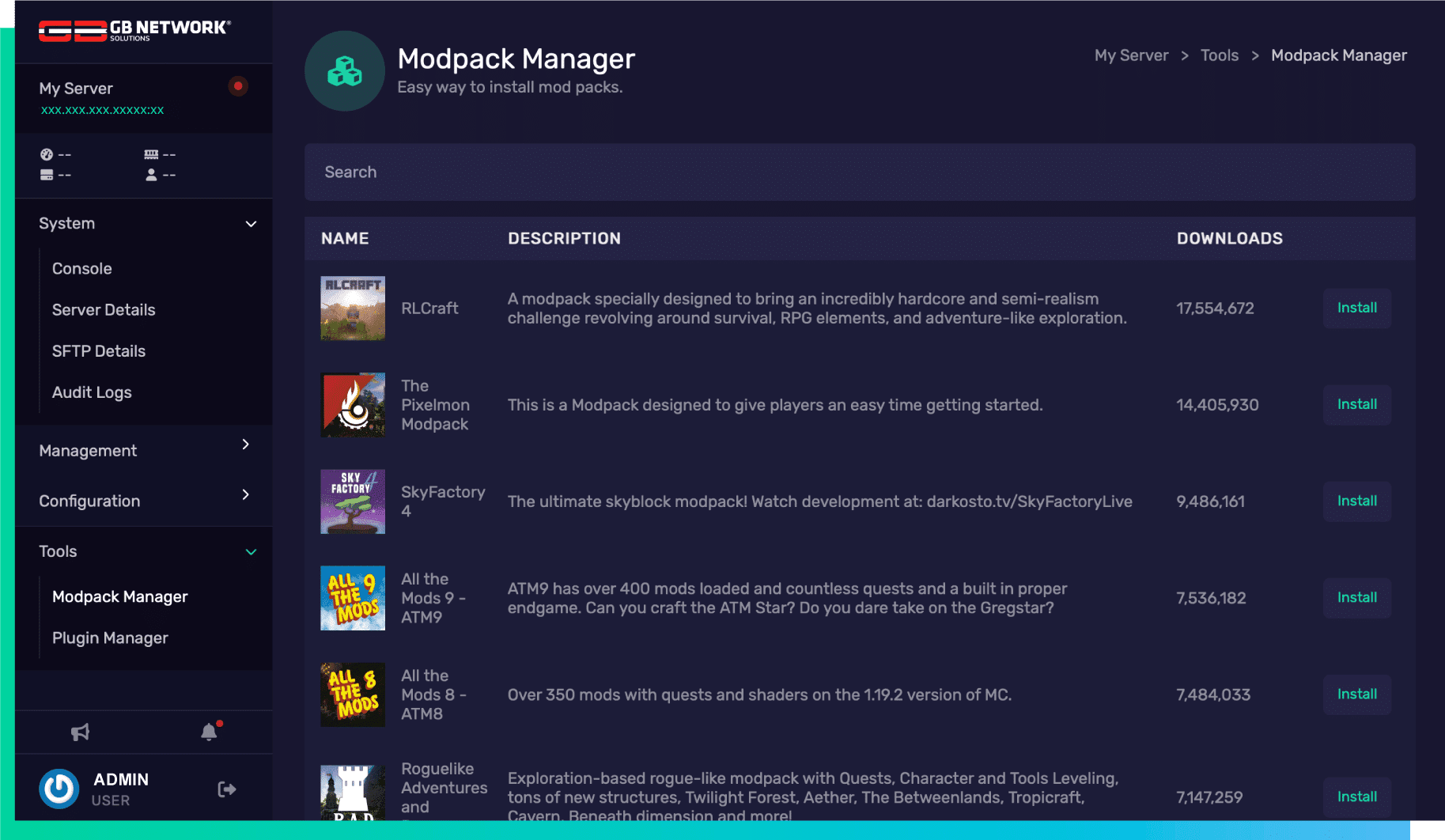Viewport: 1445px width, 840px height.
Task: Install All the Mods 9 modpack
Action: point(1356,598)
